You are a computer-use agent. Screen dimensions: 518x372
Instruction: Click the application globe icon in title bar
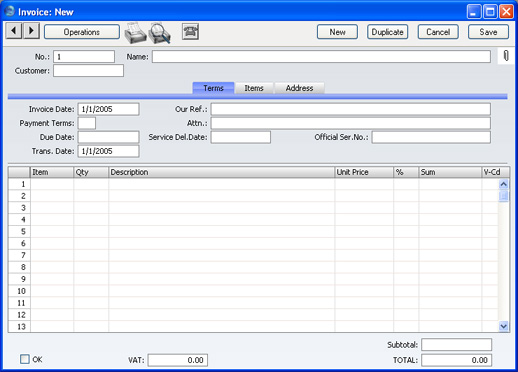tap(10, 11)
